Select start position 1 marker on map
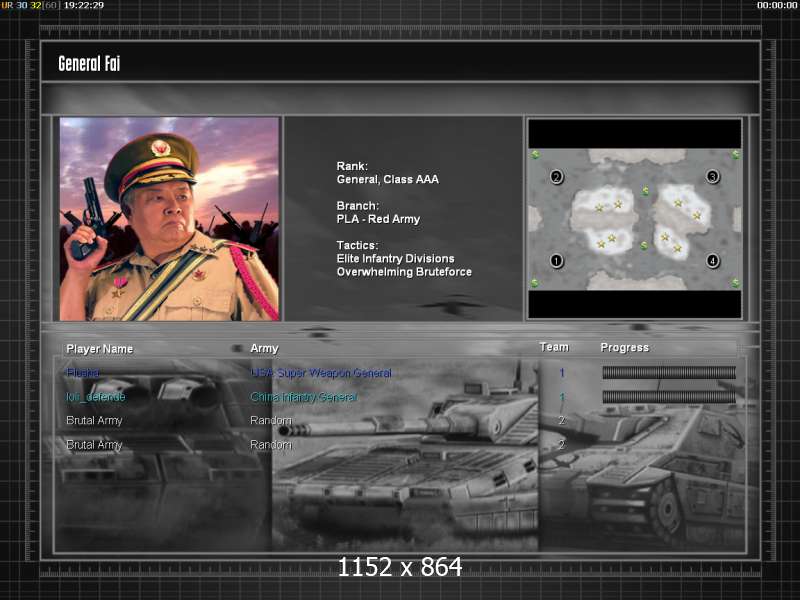800x600 pixels. click(556, 261)
